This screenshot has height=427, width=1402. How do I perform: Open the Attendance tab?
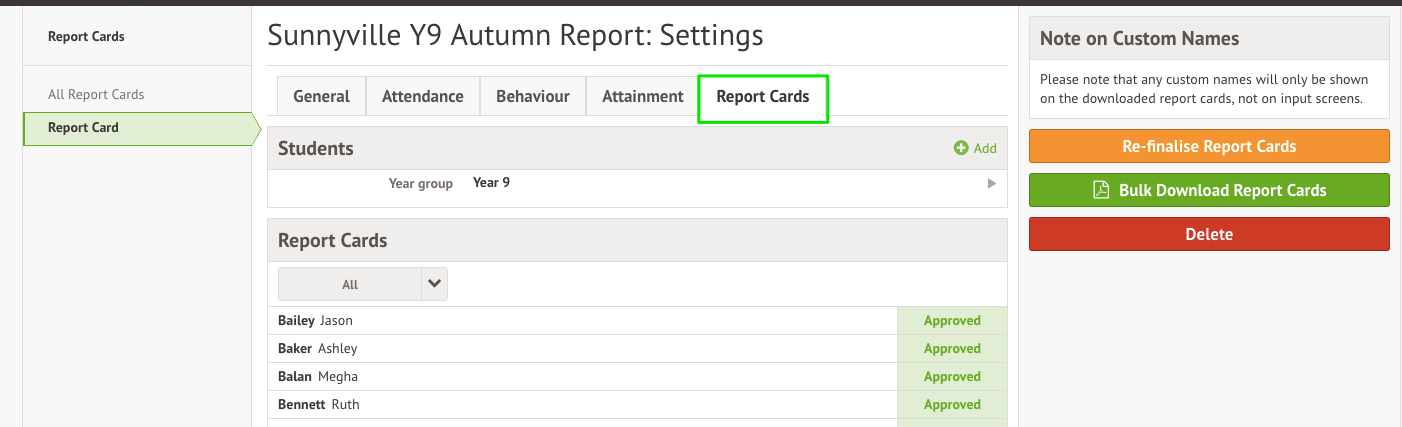pos(423,97)
